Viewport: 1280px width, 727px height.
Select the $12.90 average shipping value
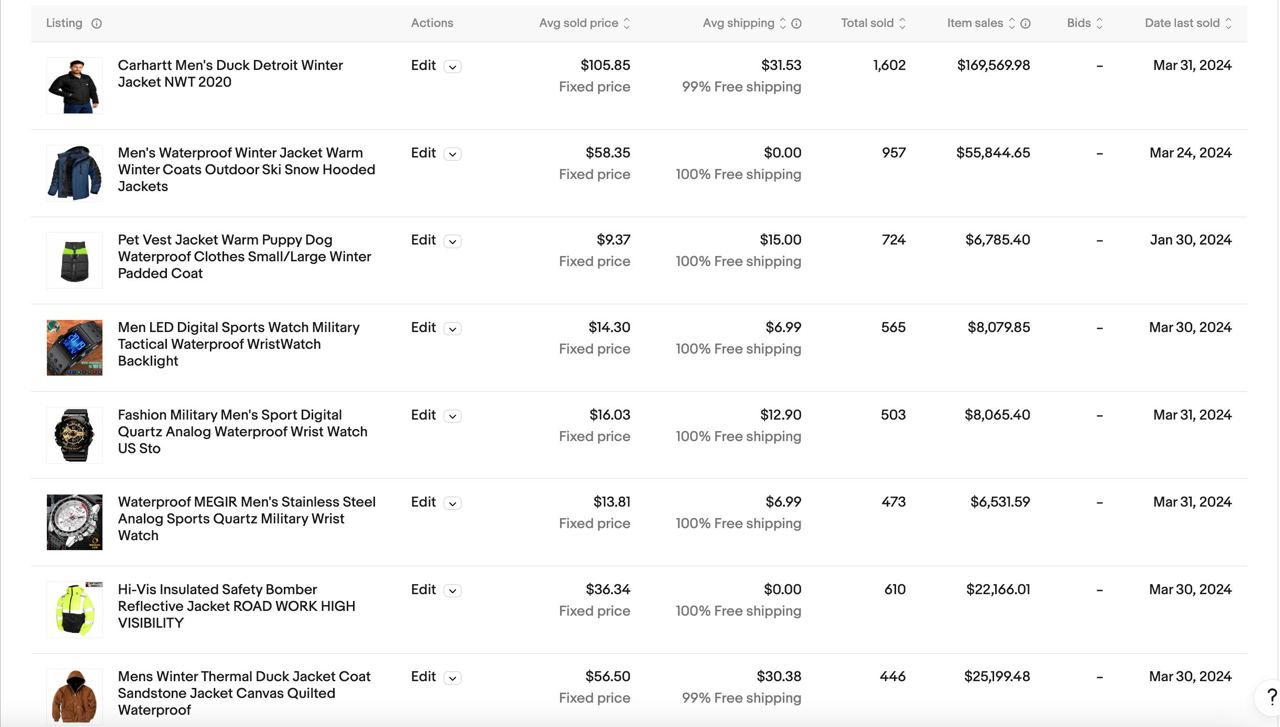[781, 415]
